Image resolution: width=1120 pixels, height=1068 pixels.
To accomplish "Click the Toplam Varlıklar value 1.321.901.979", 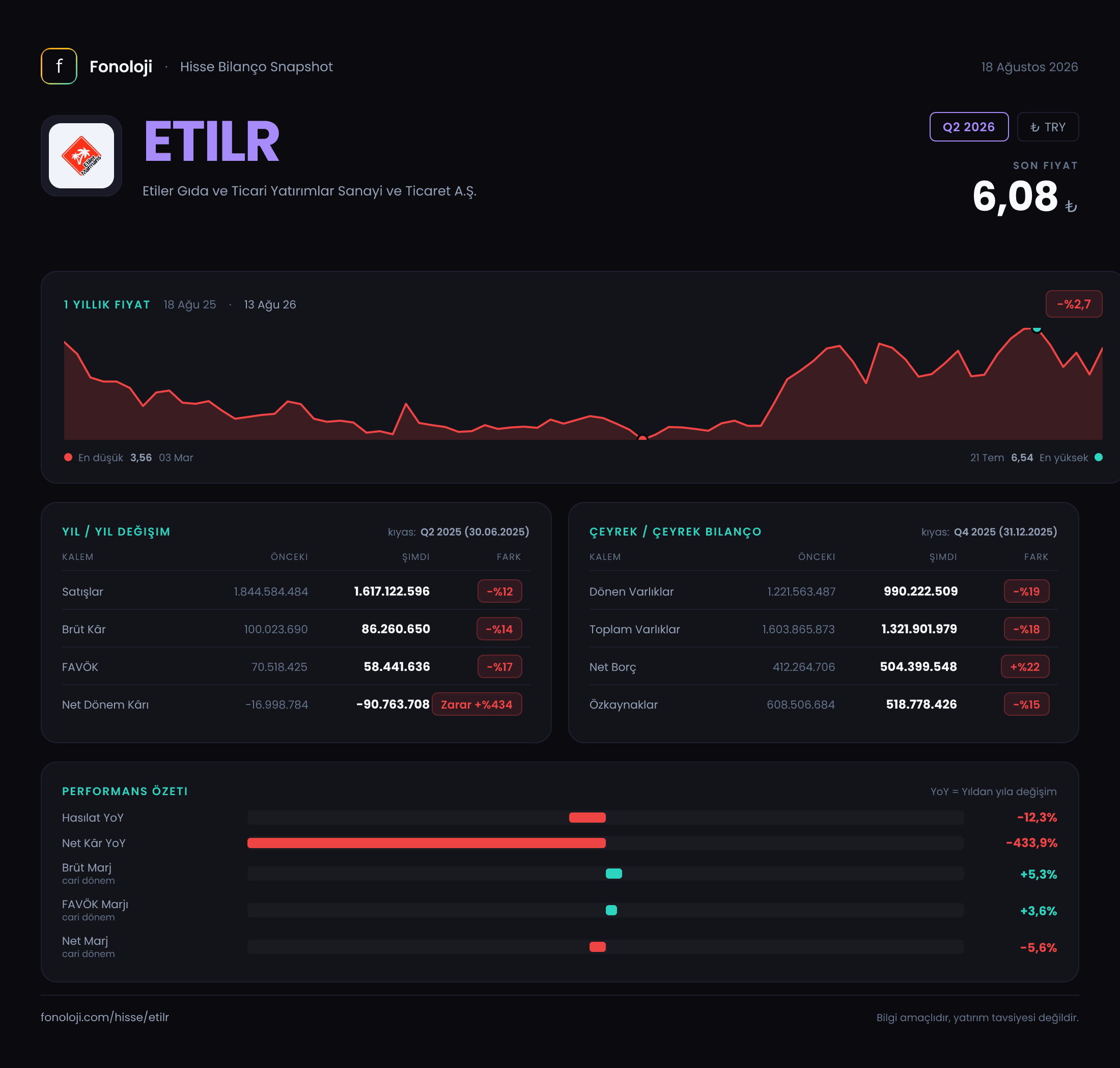I will pos(919,629).
